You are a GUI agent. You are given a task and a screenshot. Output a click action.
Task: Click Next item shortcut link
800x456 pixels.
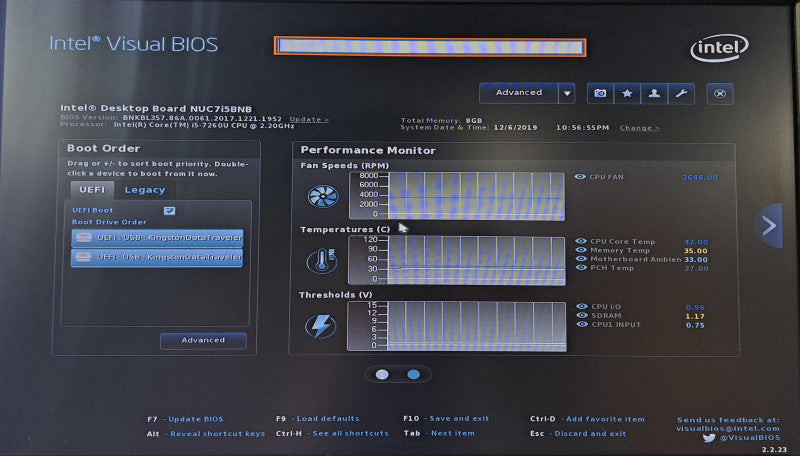coord(453,433)
